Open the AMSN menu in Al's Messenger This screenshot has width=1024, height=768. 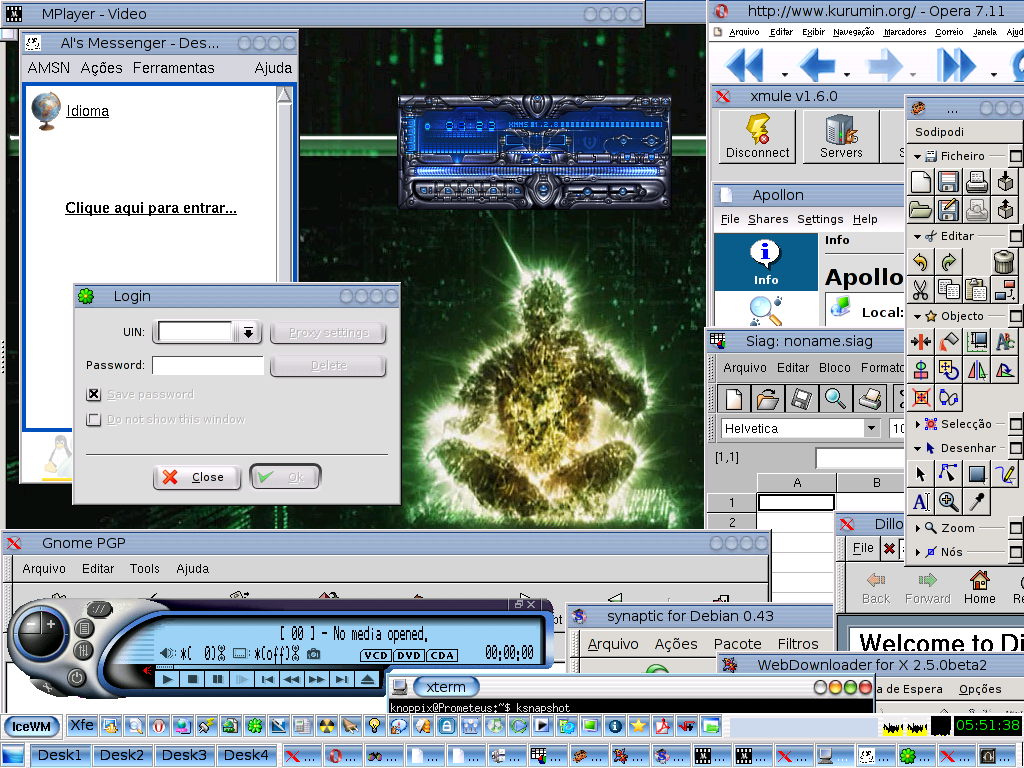pos(48,68)
